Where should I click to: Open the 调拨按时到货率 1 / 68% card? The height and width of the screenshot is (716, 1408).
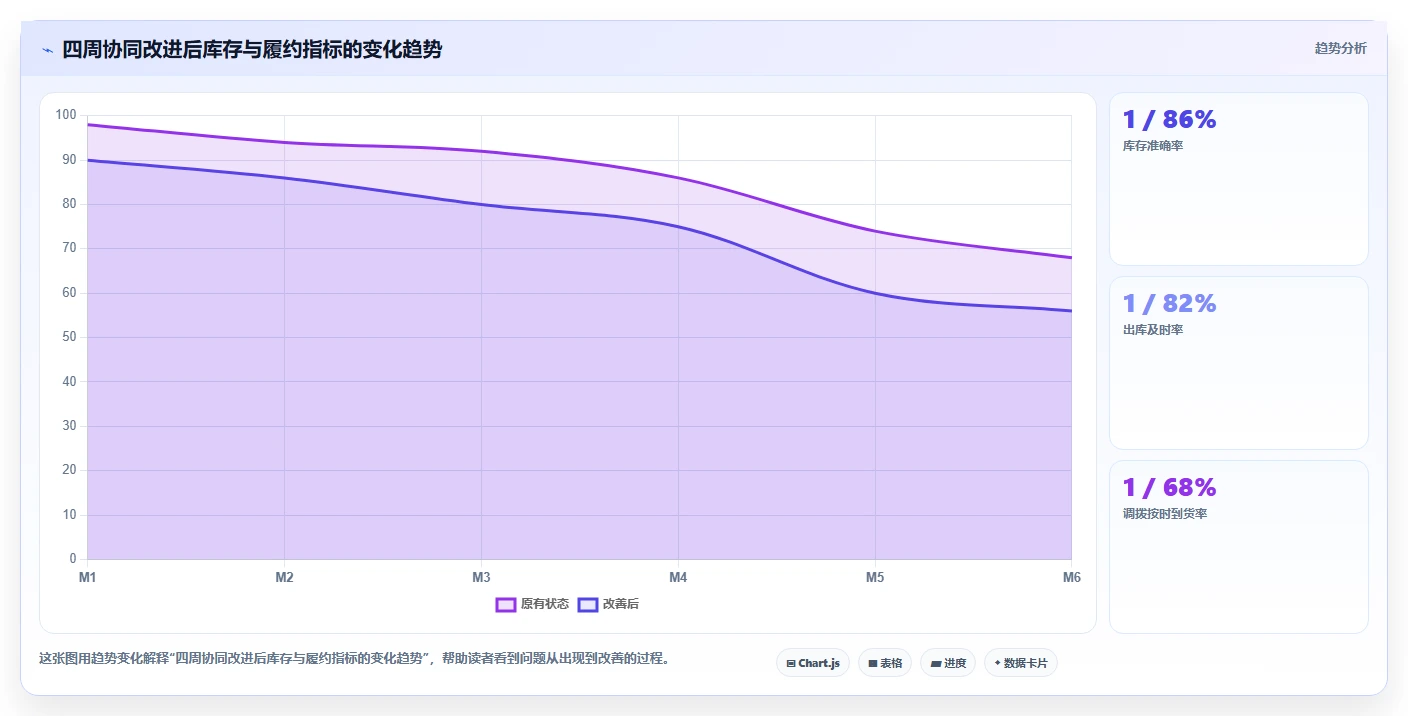(1238, 547)
